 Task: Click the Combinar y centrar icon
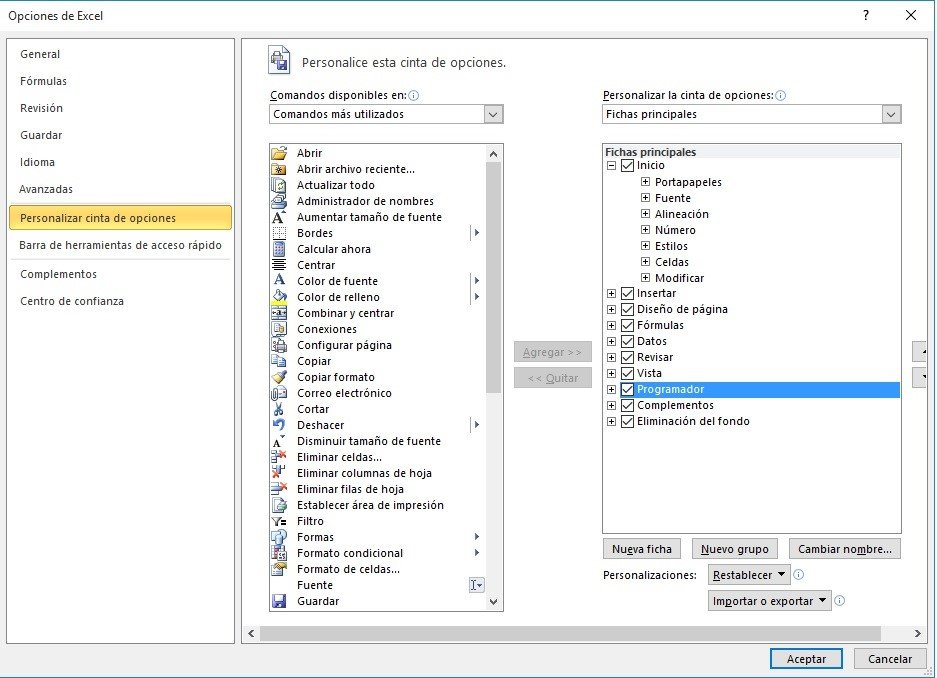click(x=279, y=313)
